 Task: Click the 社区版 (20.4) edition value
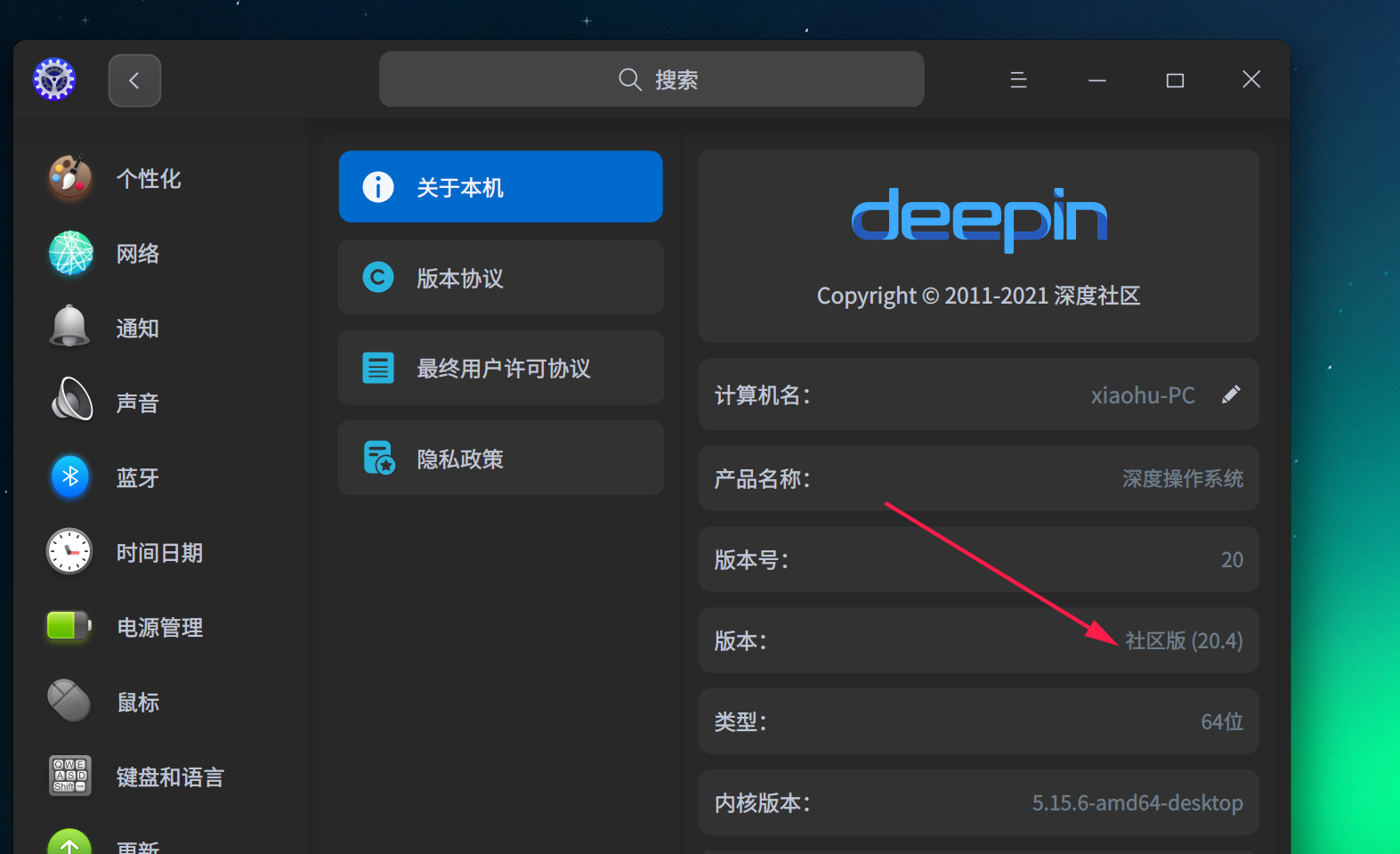tap(1184, 640)
